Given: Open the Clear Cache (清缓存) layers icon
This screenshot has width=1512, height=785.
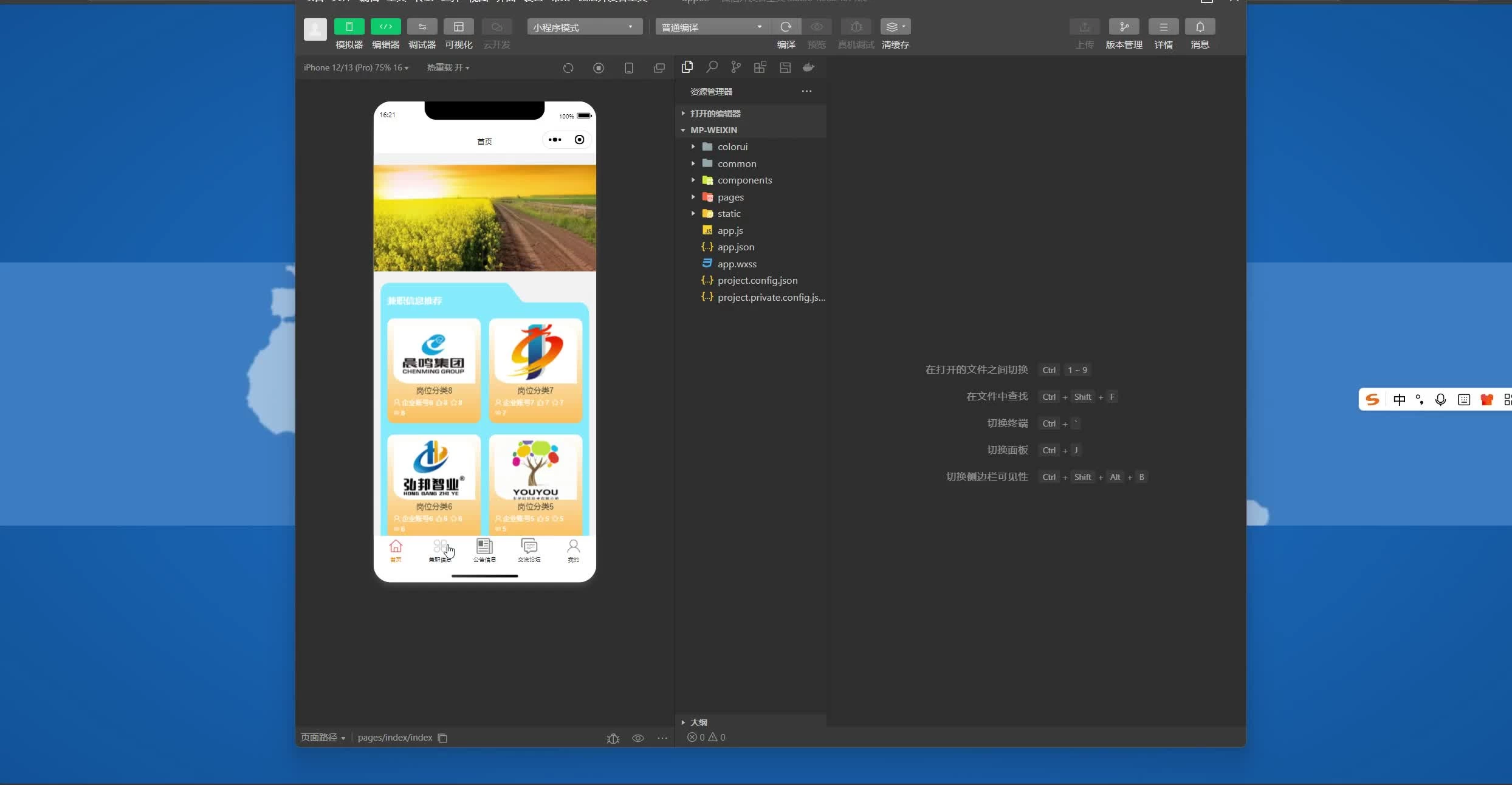Looking at the screenshot, I should point(895,27).
